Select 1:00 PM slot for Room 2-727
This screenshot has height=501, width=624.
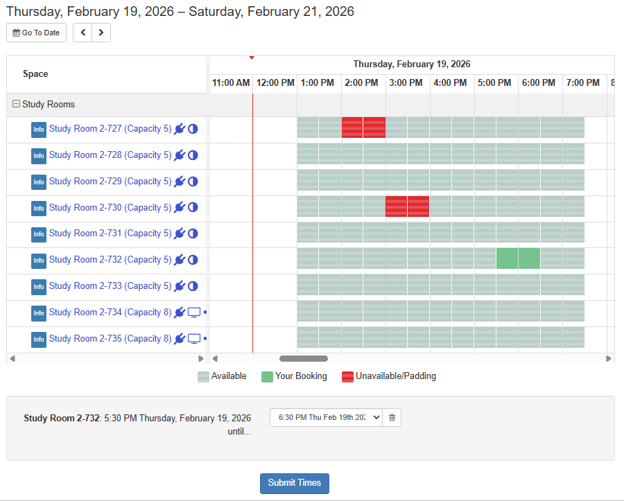pyautogui.click(x=308, y=127)
